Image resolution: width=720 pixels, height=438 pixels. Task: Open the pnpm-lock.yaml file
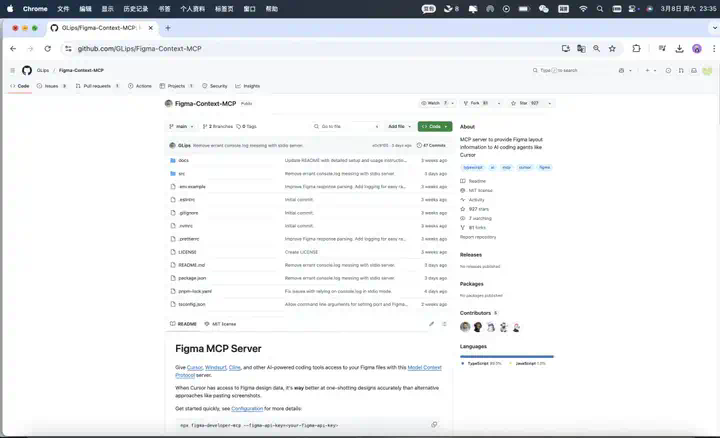coord(195,292)
